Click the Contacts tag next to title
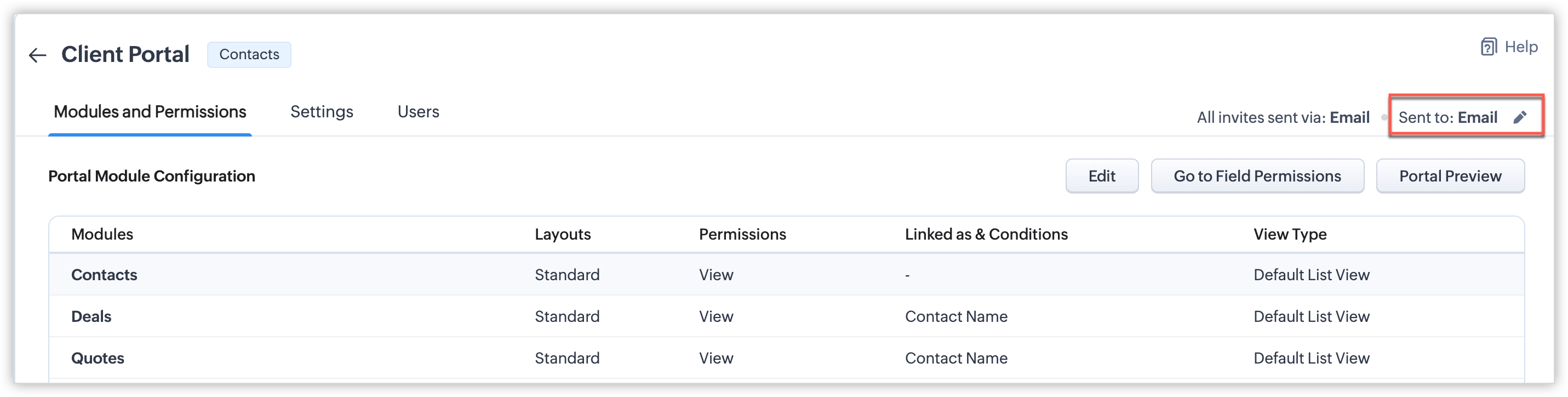This screenshot has height=397, width=1568. point(249,55)
